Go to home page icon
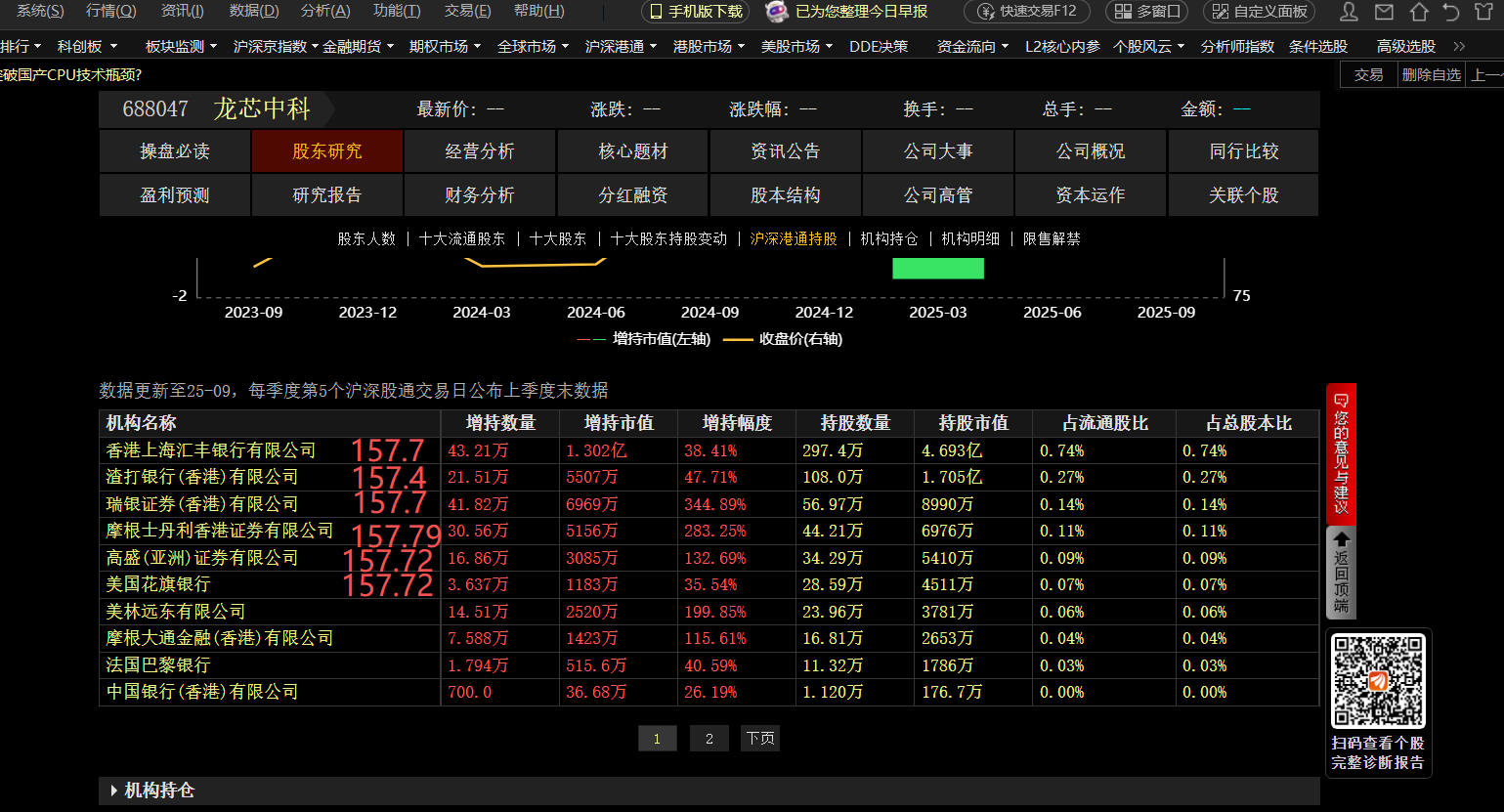Viewport: 1504px width, 812px height. click(1419, 12)
